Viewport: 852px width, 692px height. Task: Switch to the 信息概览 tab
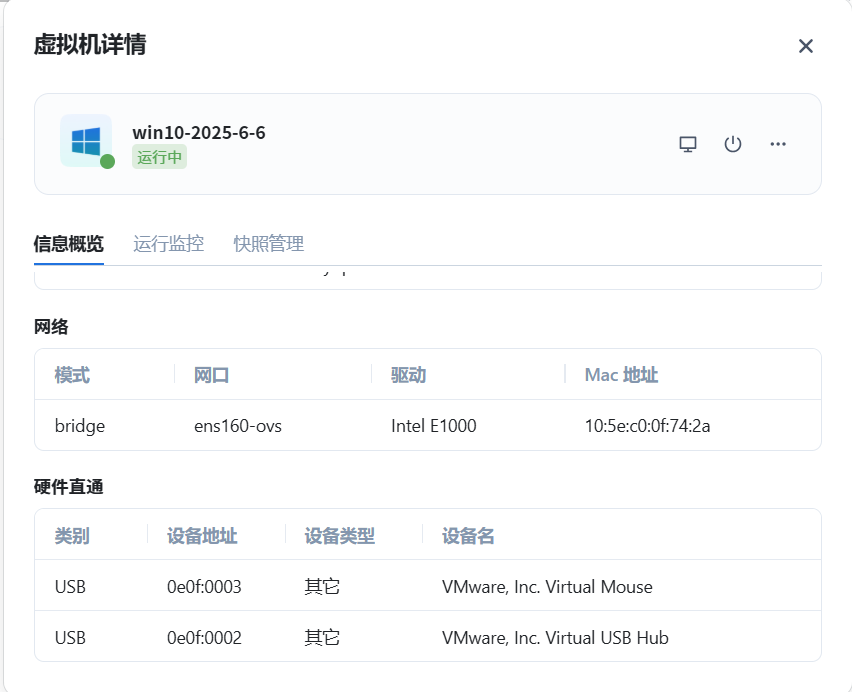click(x=68, y=244)
